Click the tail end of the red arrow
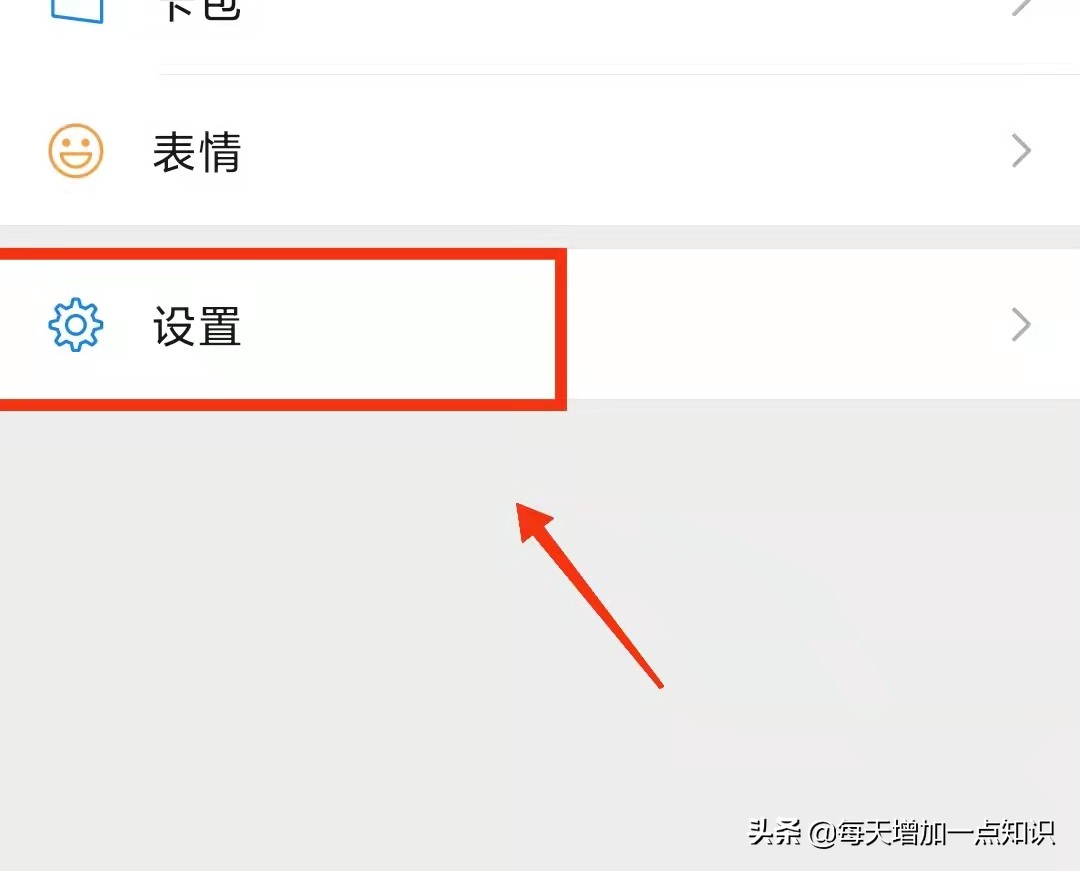Viewport: 1080px width, 871px height. (x=658, y=683)
